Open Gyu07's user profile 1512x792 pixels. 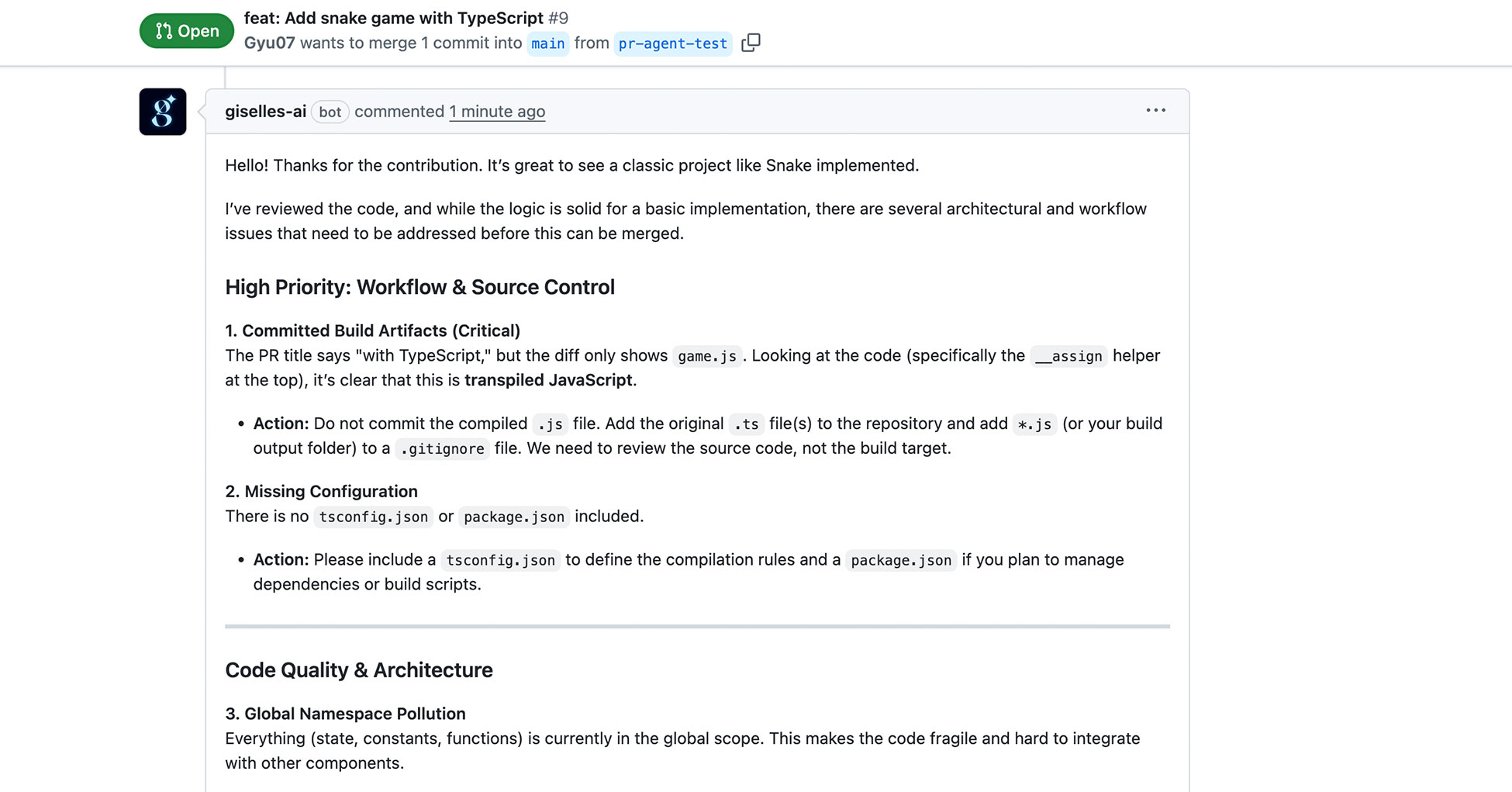pos(269,43)
